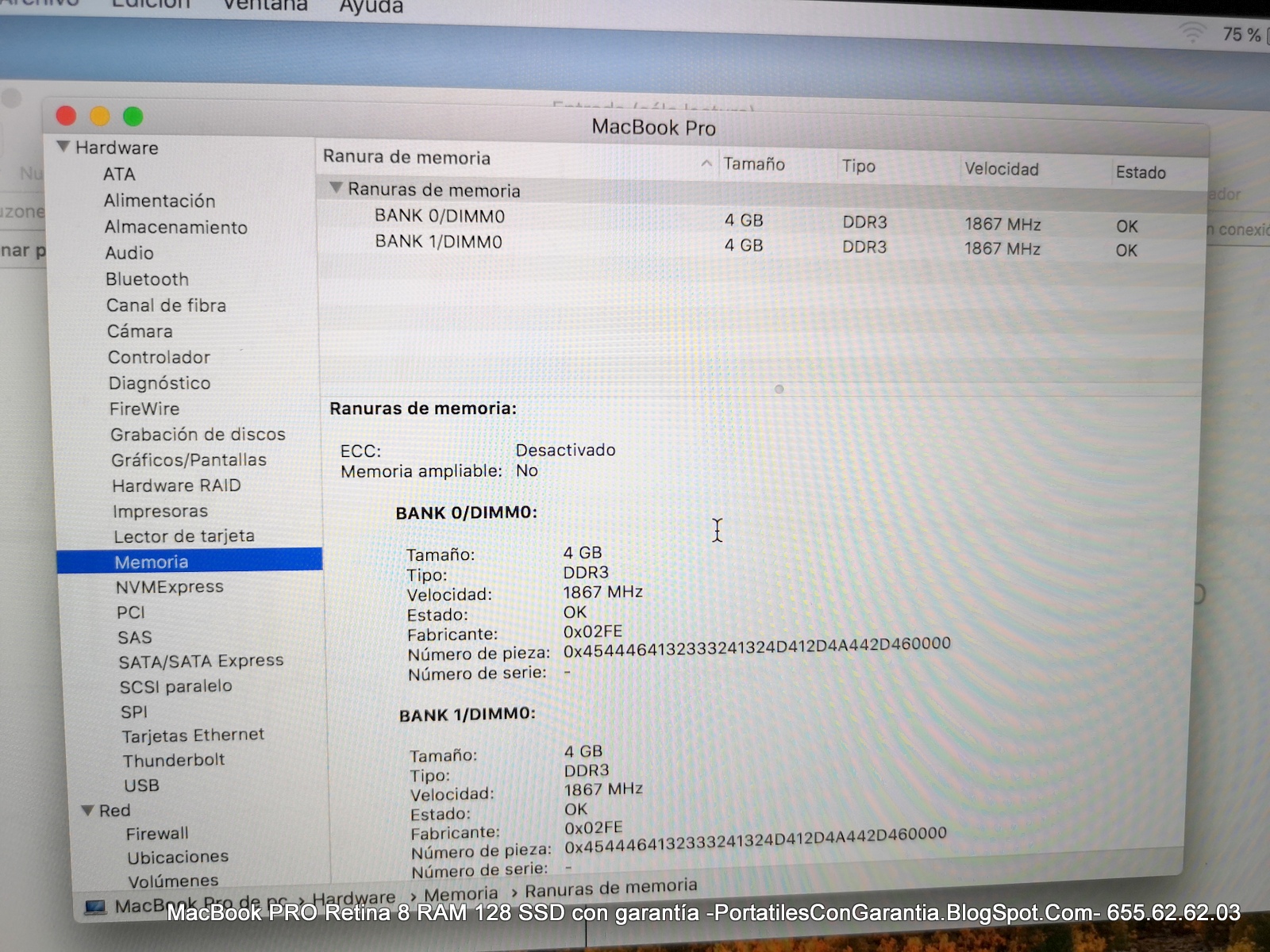Click the Memoria ampliable label
The width and height of the screenshot is (1270, 952).
(421, 471)
